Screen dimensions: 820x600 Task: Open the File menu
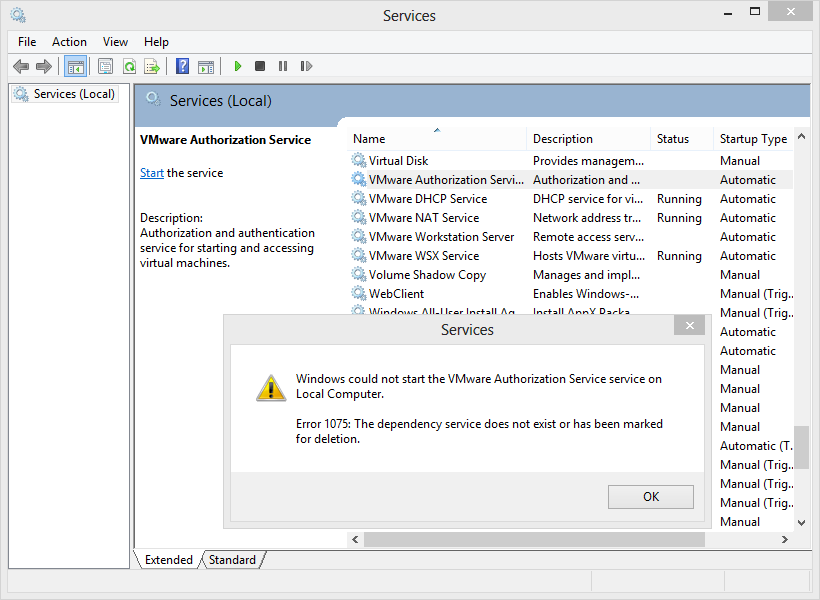pyautogui.click(x=27, y=42)
